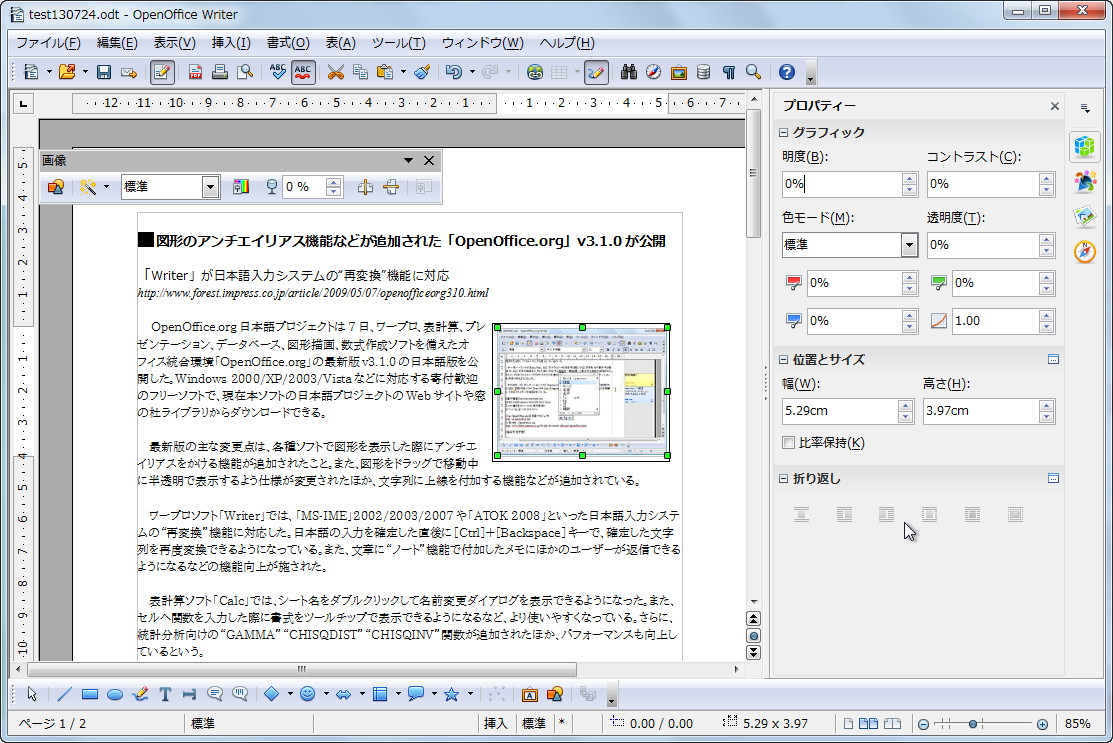This screenshot has width=1113, height=743.
Task: Close the floating 画像 toolbar
Action: [429, 160]
